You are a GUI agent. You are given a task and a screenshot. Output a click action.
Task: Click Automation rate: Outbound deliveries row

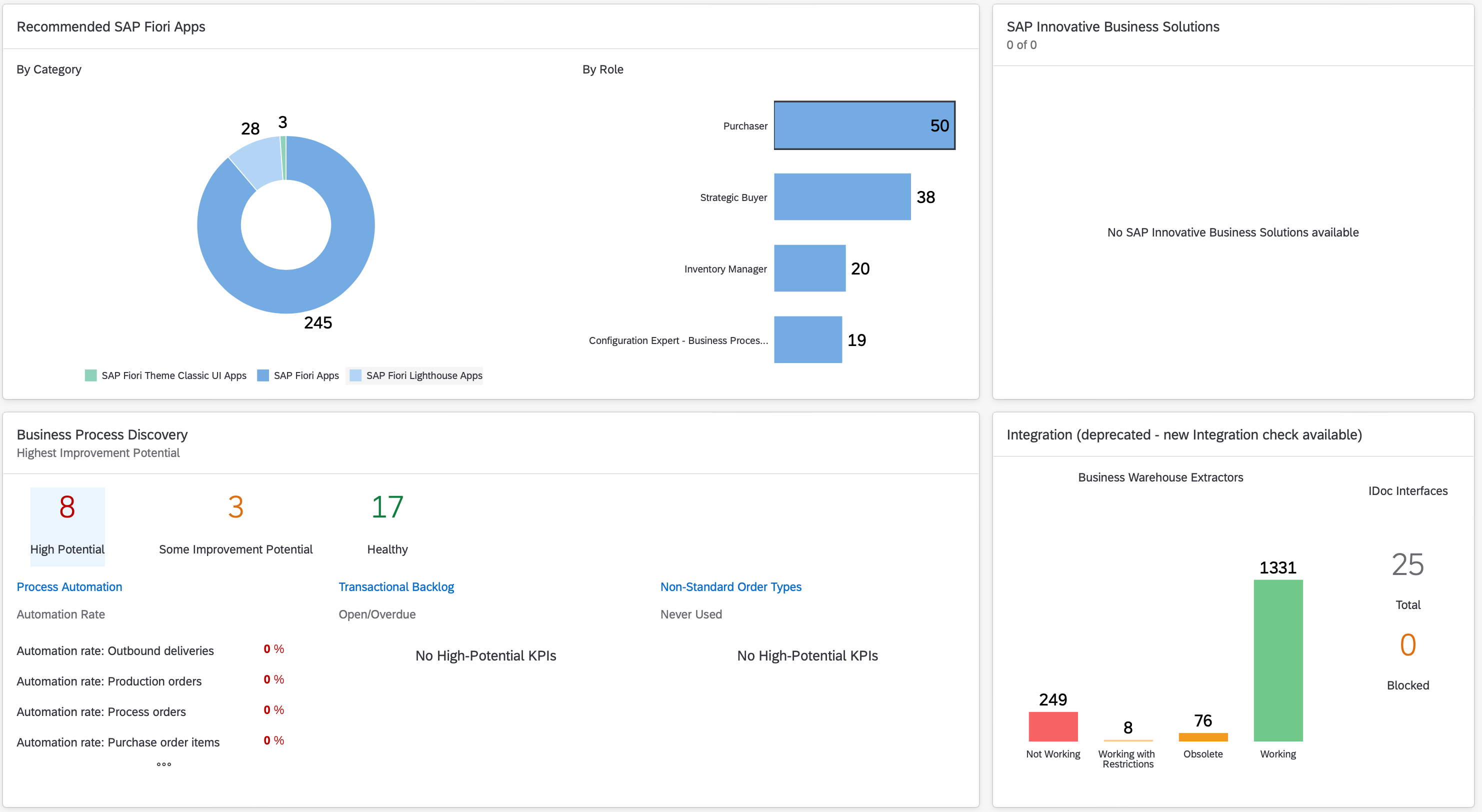click(150, 650)
